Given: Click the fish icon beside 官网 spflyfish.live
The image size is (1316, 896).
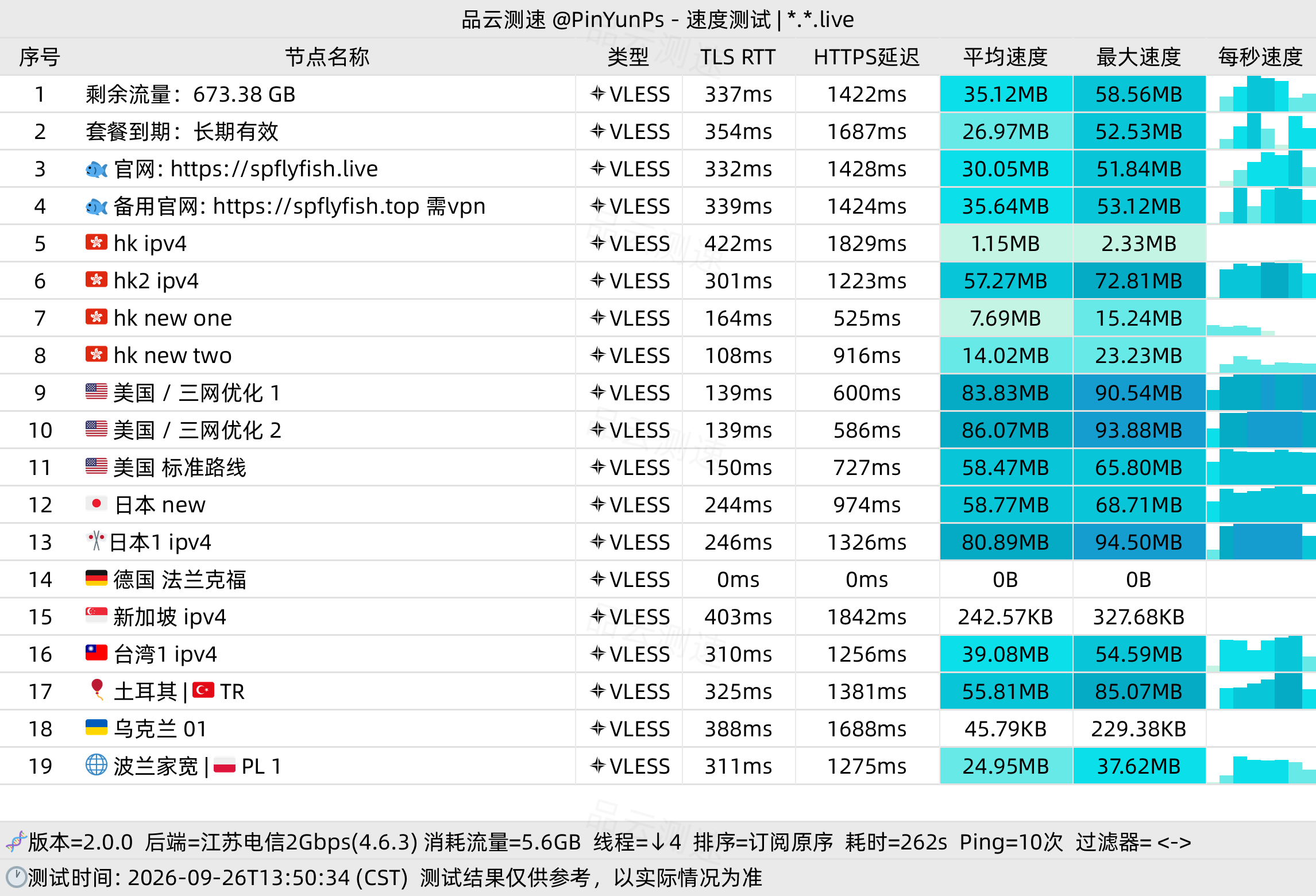Looking at the screenshot, I should pos(97,169).
